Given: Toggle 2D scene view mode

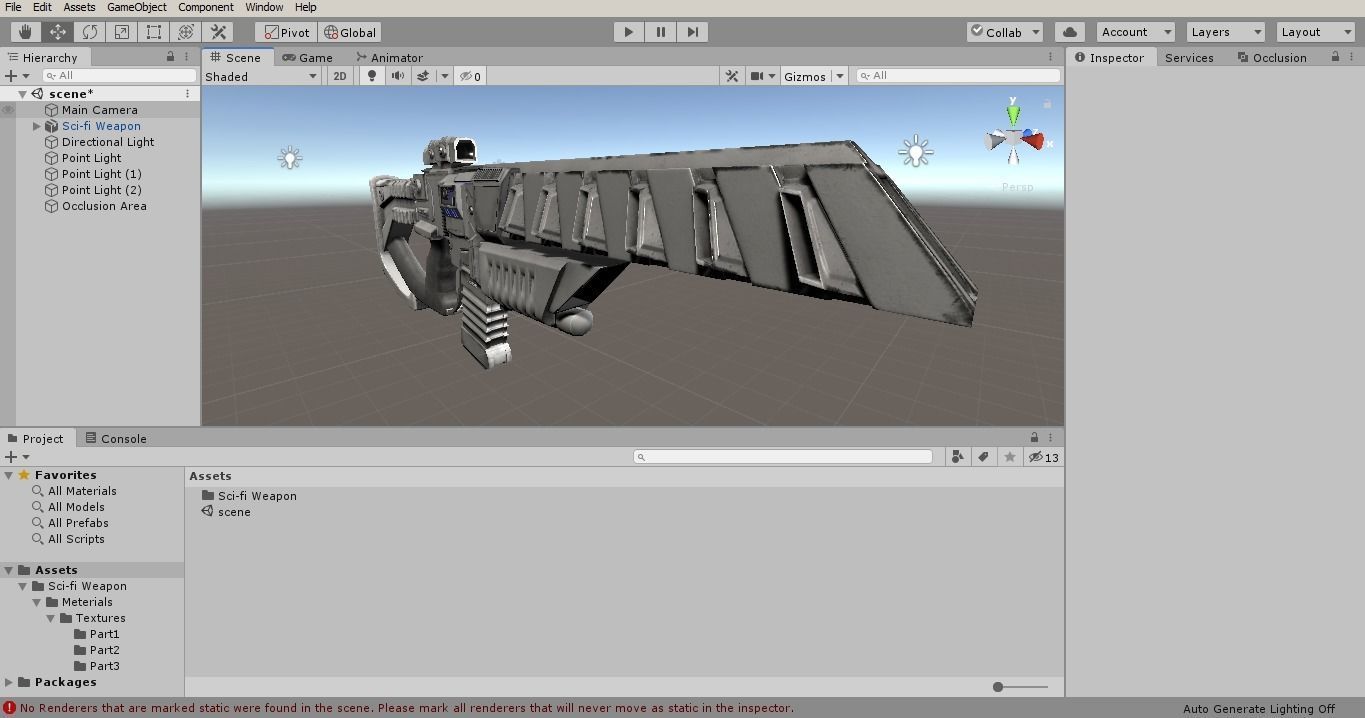Looking at the screenshot, I should click(340, 76).
